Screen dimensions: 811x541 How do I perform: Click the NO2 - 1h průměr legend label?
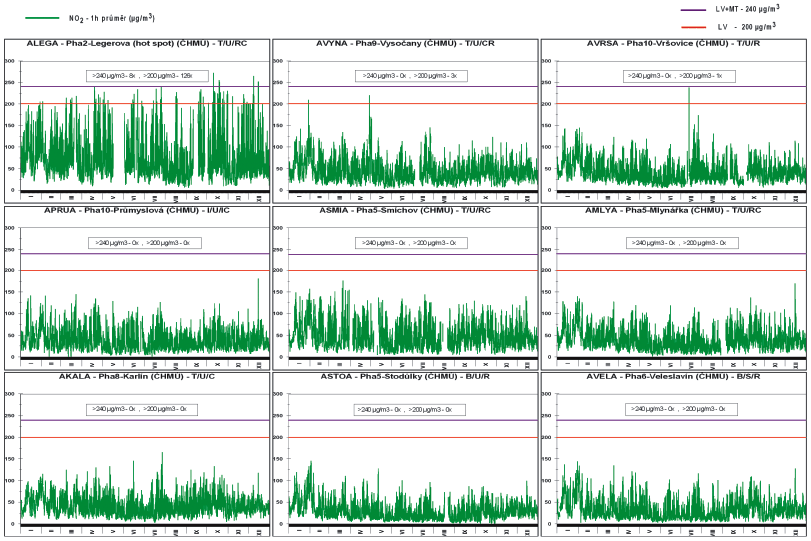112,18
